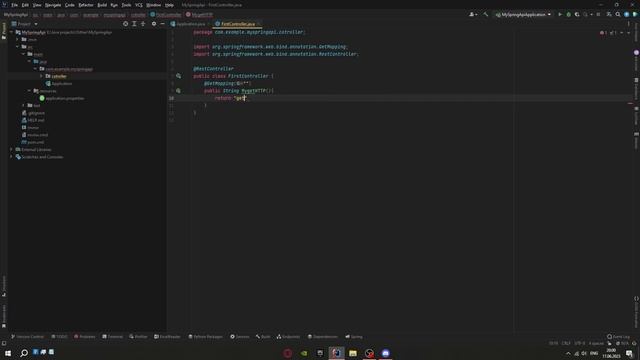Image resolution: width=640 pixels, height=360 pixels.
Task: Select the .gitignore file in tree
Action: click(33, 113)
